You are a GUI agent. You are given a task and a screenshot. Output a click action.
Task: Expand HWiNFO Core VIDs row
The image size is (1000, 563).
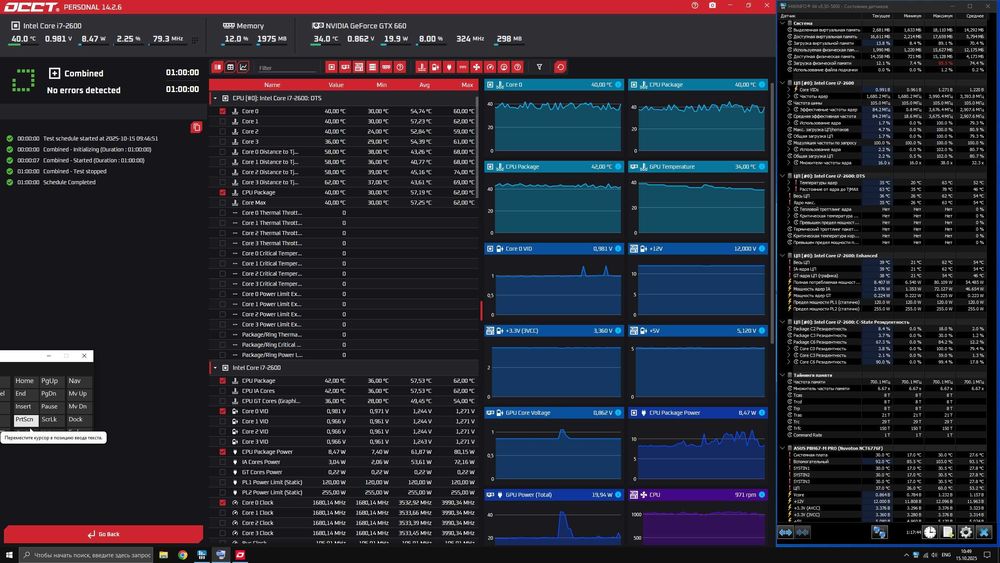click(789, 90)
